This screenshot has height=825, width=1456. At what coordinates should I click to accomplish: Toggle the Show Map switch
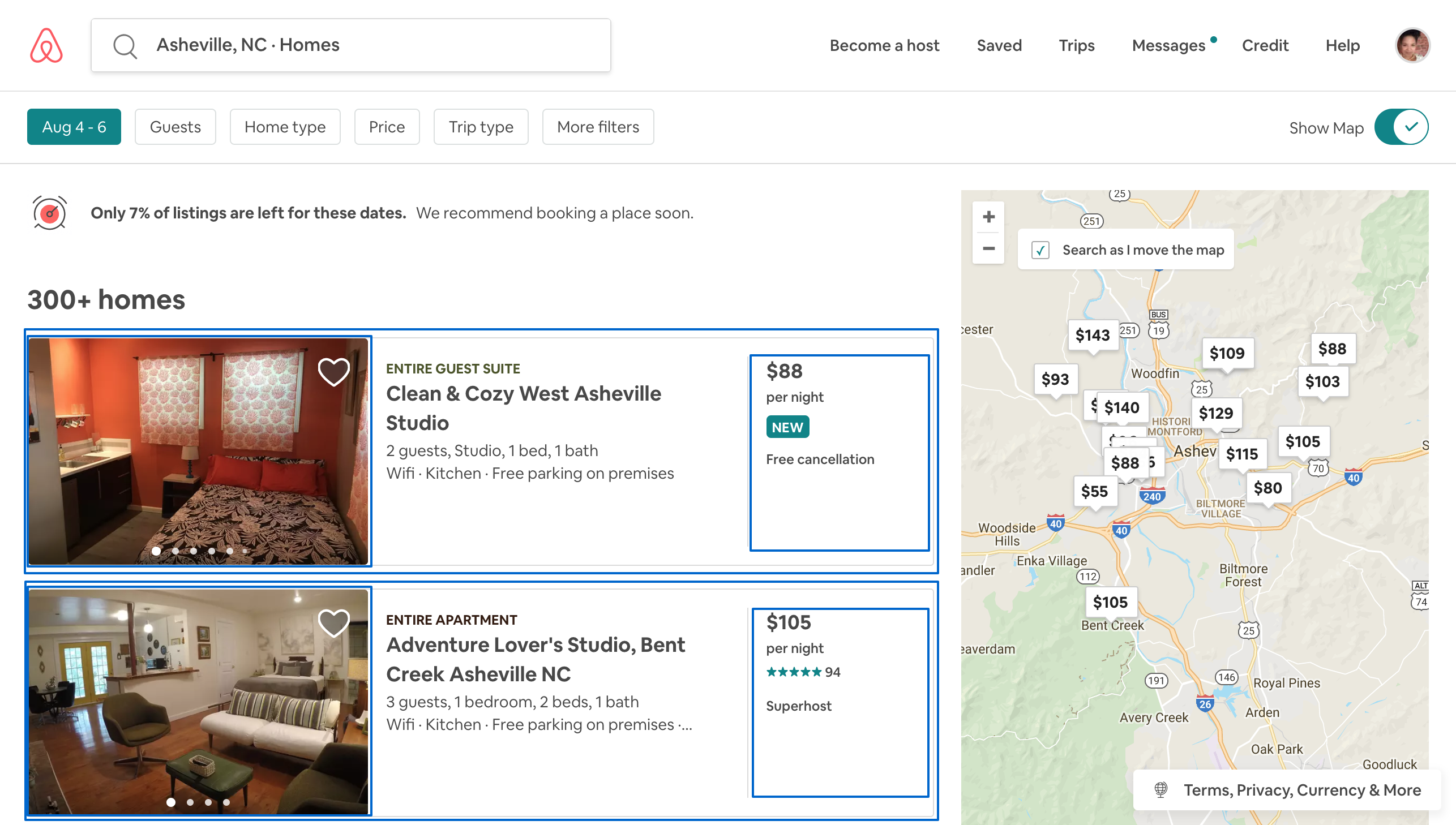(1401, 127)
